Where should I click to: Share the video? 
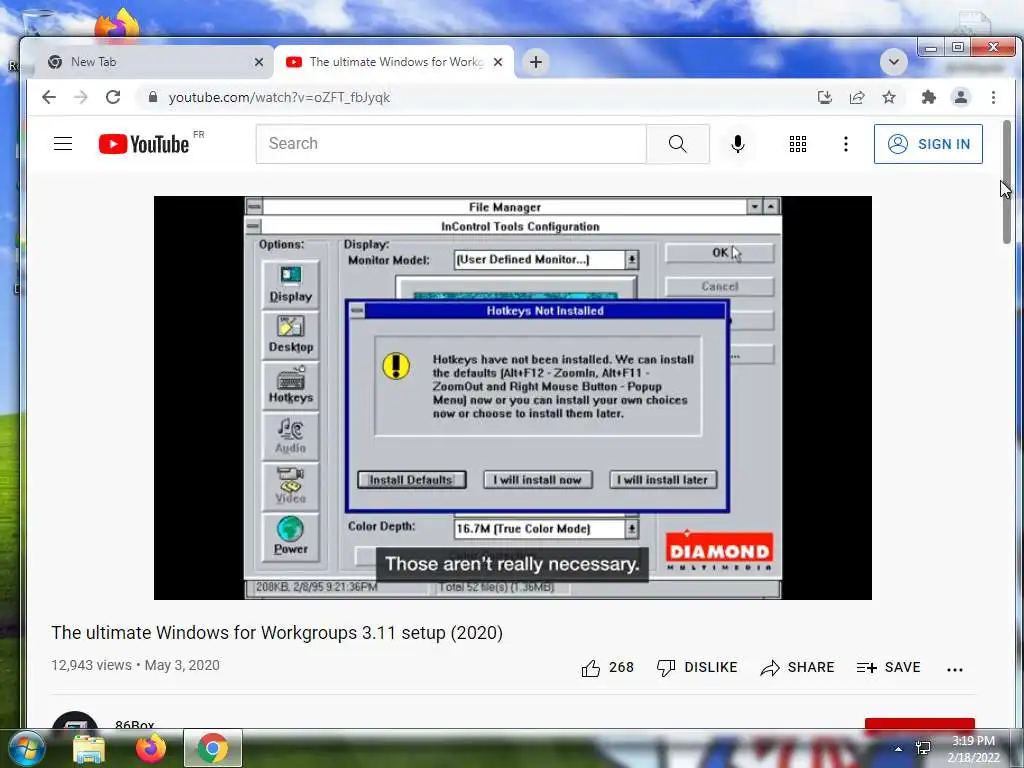(x=797, y=667)
